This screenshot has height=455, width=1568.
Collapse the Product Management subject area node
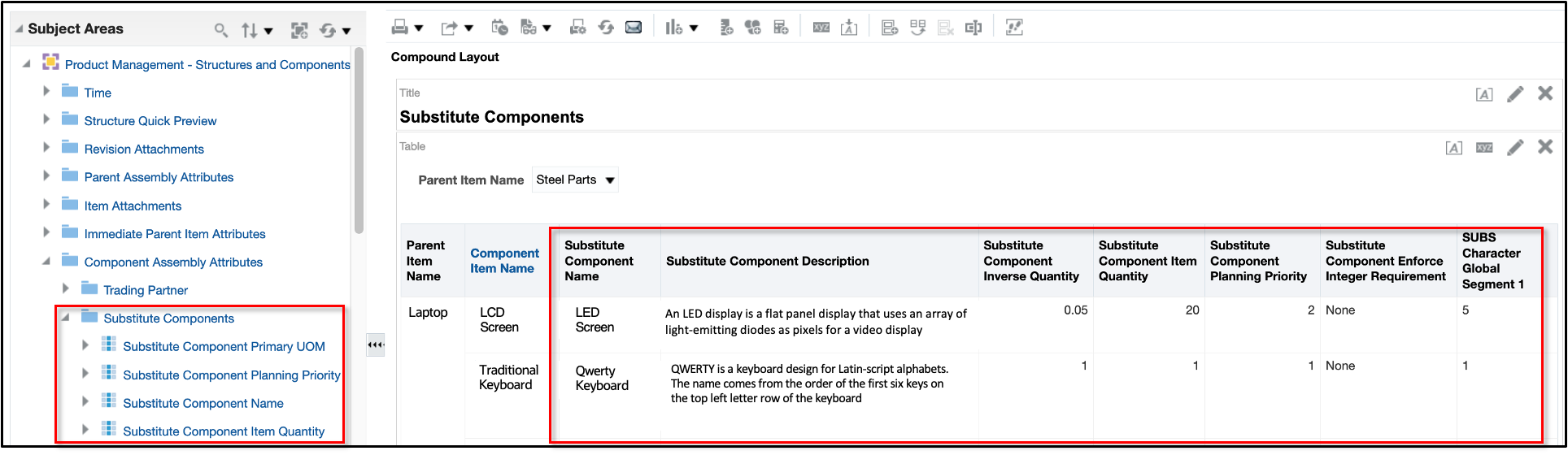click(27, 63)
